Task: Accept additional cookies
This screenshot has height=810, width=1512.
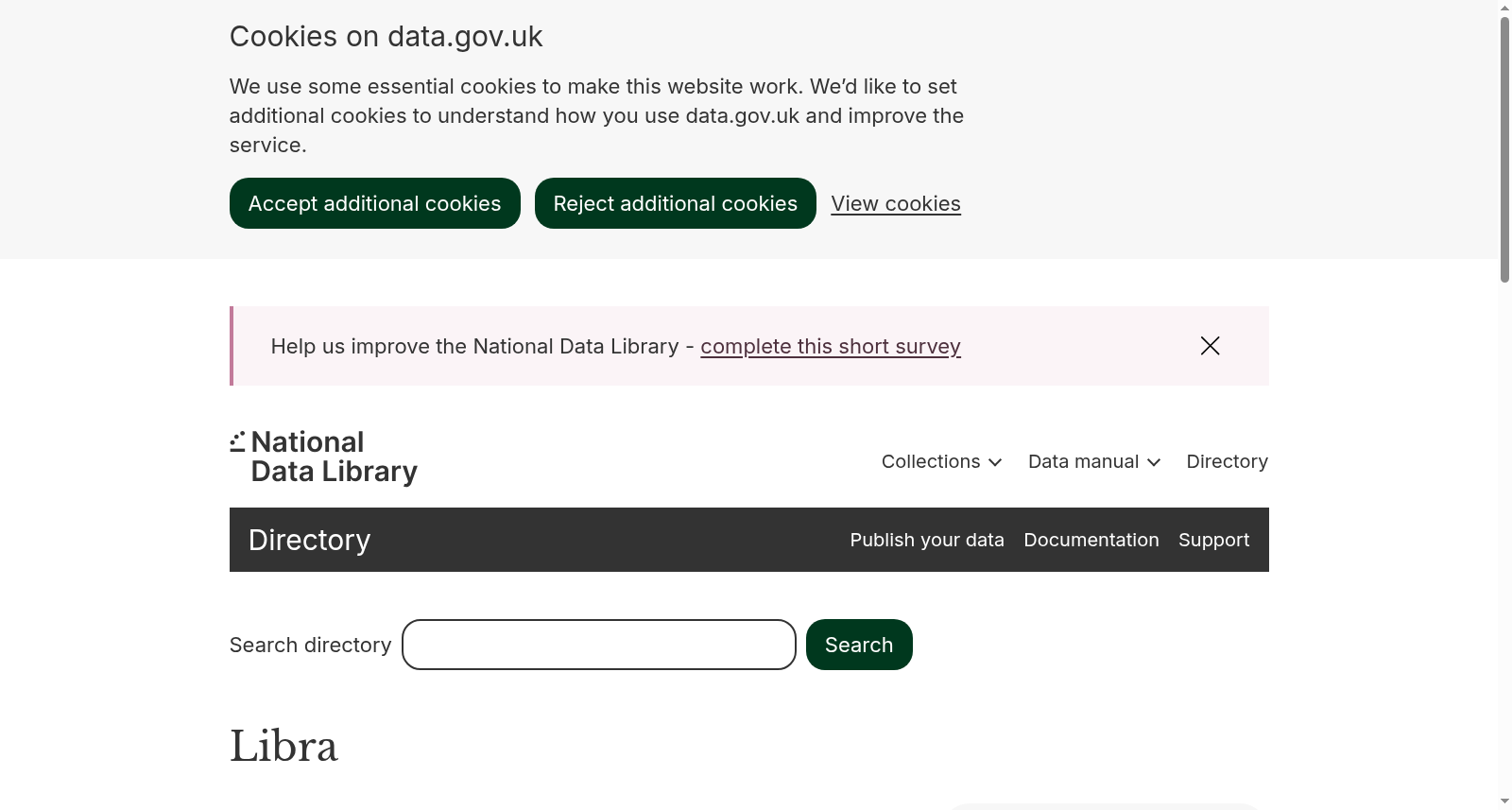Action: tap(374, 203)
